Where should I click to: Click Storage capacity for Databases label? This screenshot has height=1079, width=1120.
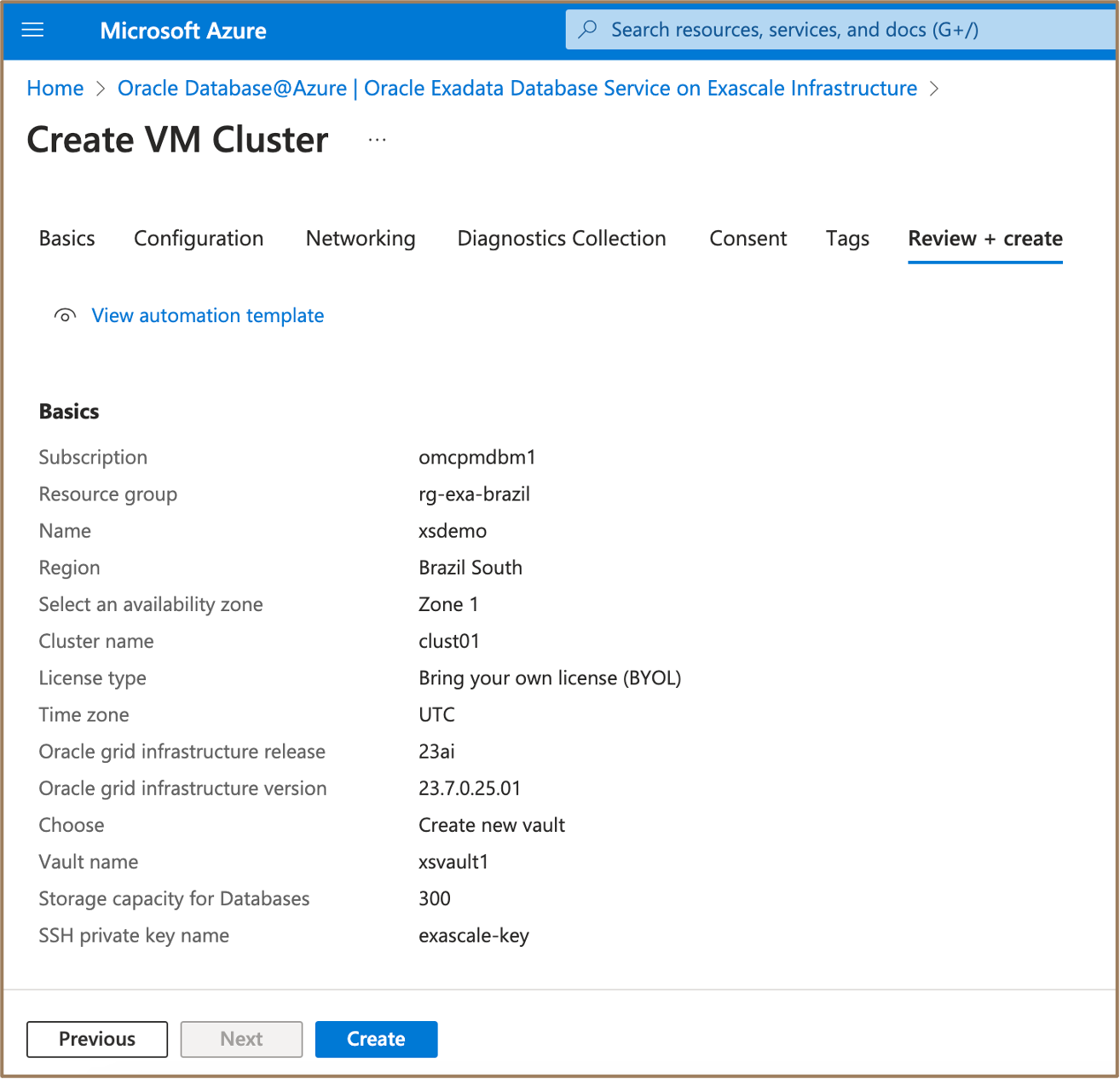click(175, 898)
